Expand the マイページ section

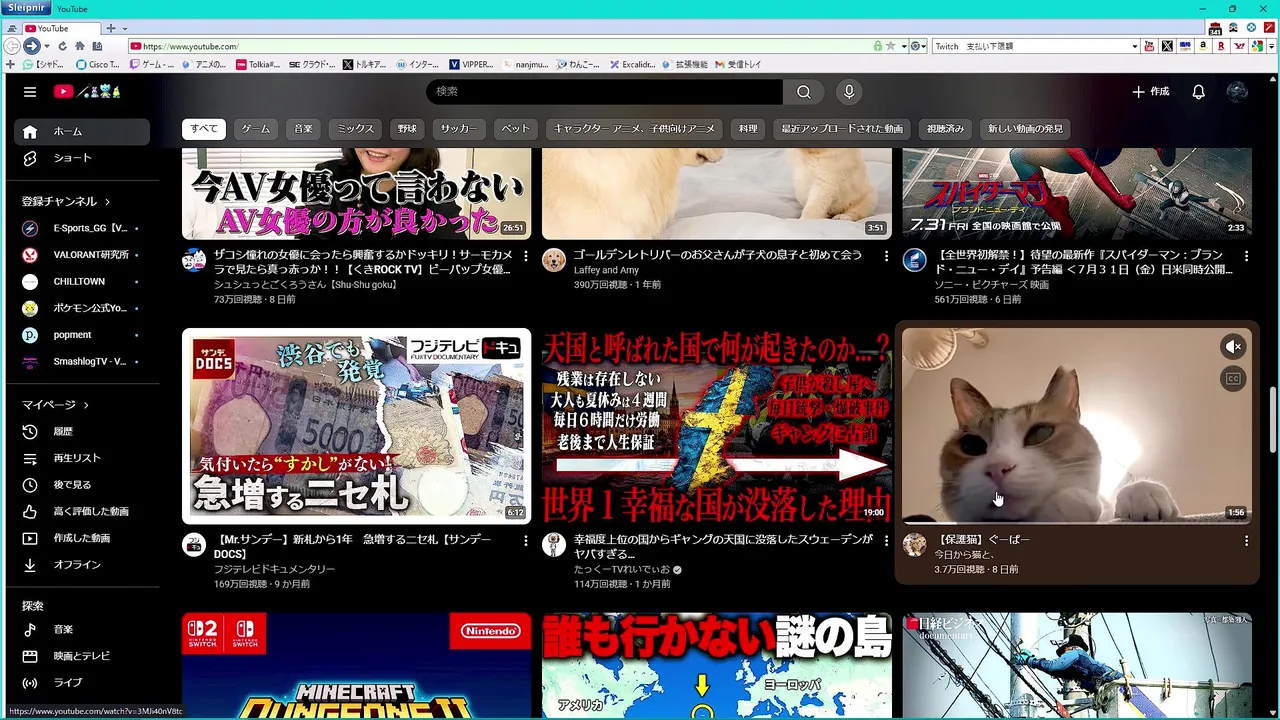tap(55, 405)
